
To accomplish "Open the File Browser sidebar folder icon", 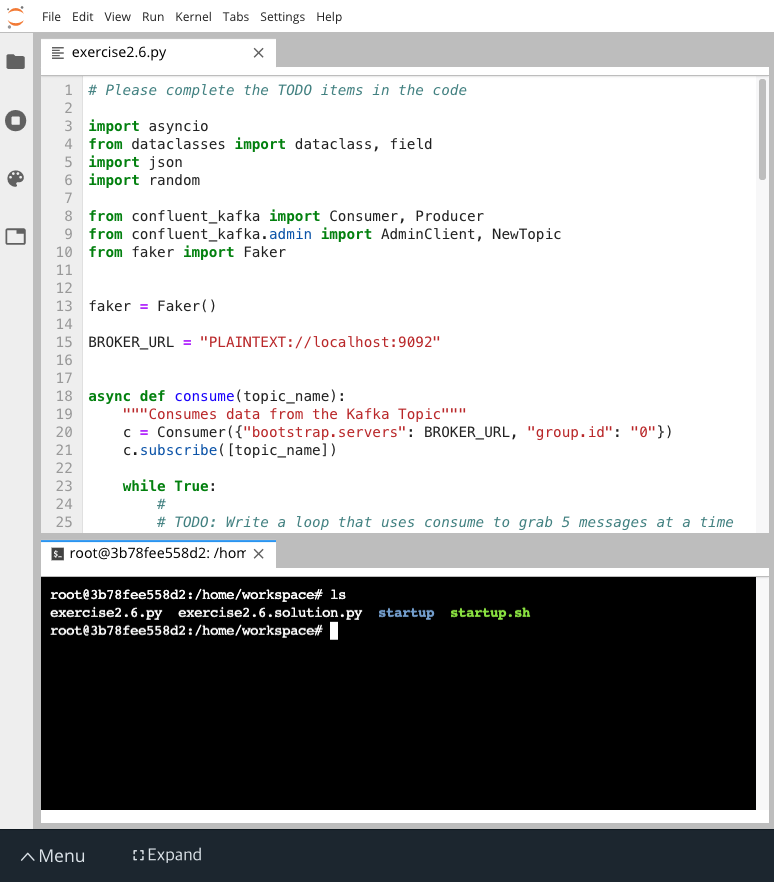I will click(16, 61).
